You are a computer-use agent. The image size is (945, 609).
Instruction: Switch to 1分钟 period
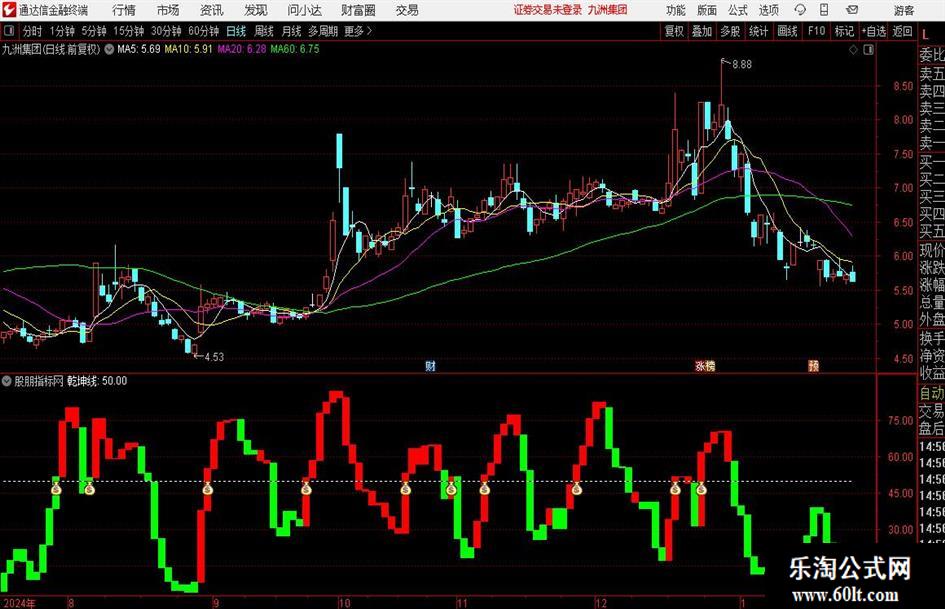coord(62,31)
